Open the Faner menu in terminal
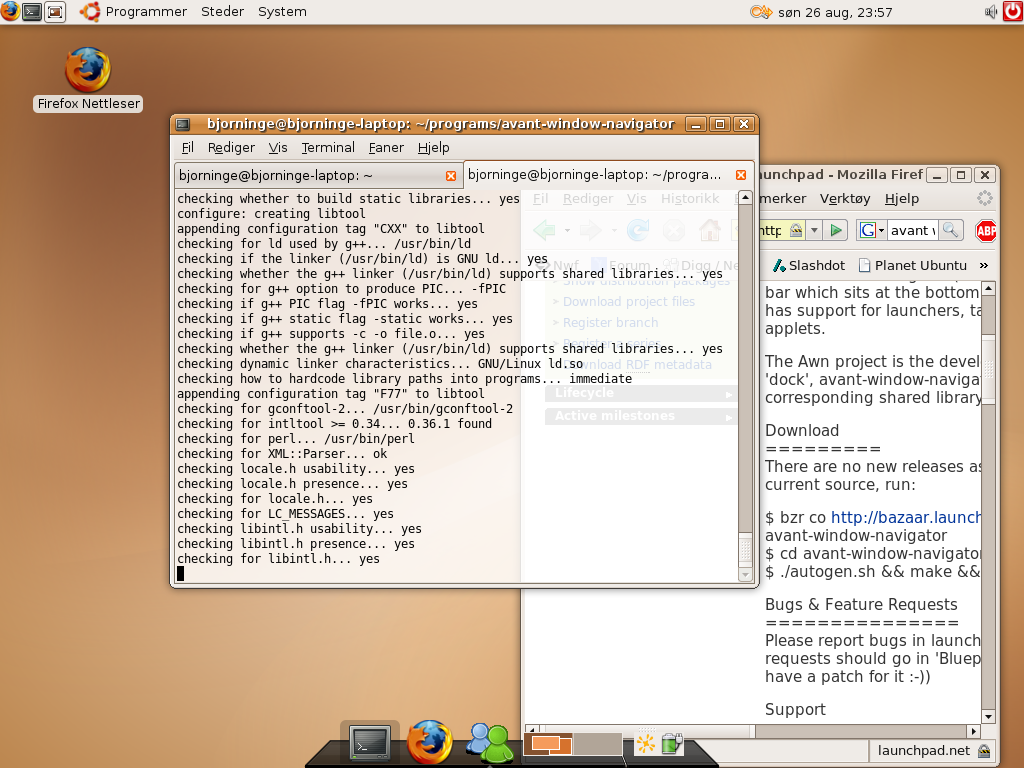The height and width of the screenshot is (768, 1024). coord(386,148)
